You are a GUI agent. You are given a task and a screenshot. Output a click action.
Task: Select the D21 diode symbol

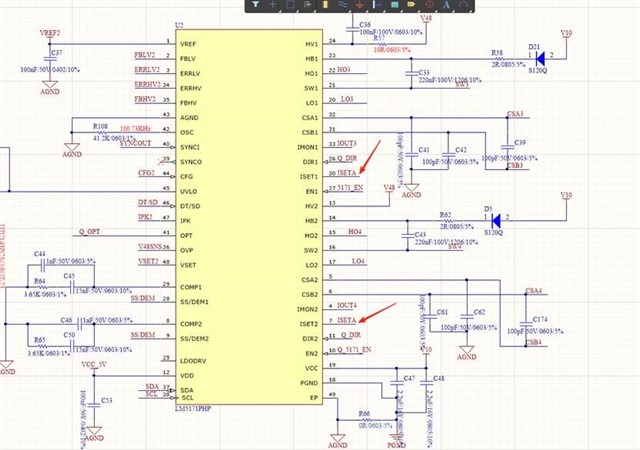click(540, 59)
